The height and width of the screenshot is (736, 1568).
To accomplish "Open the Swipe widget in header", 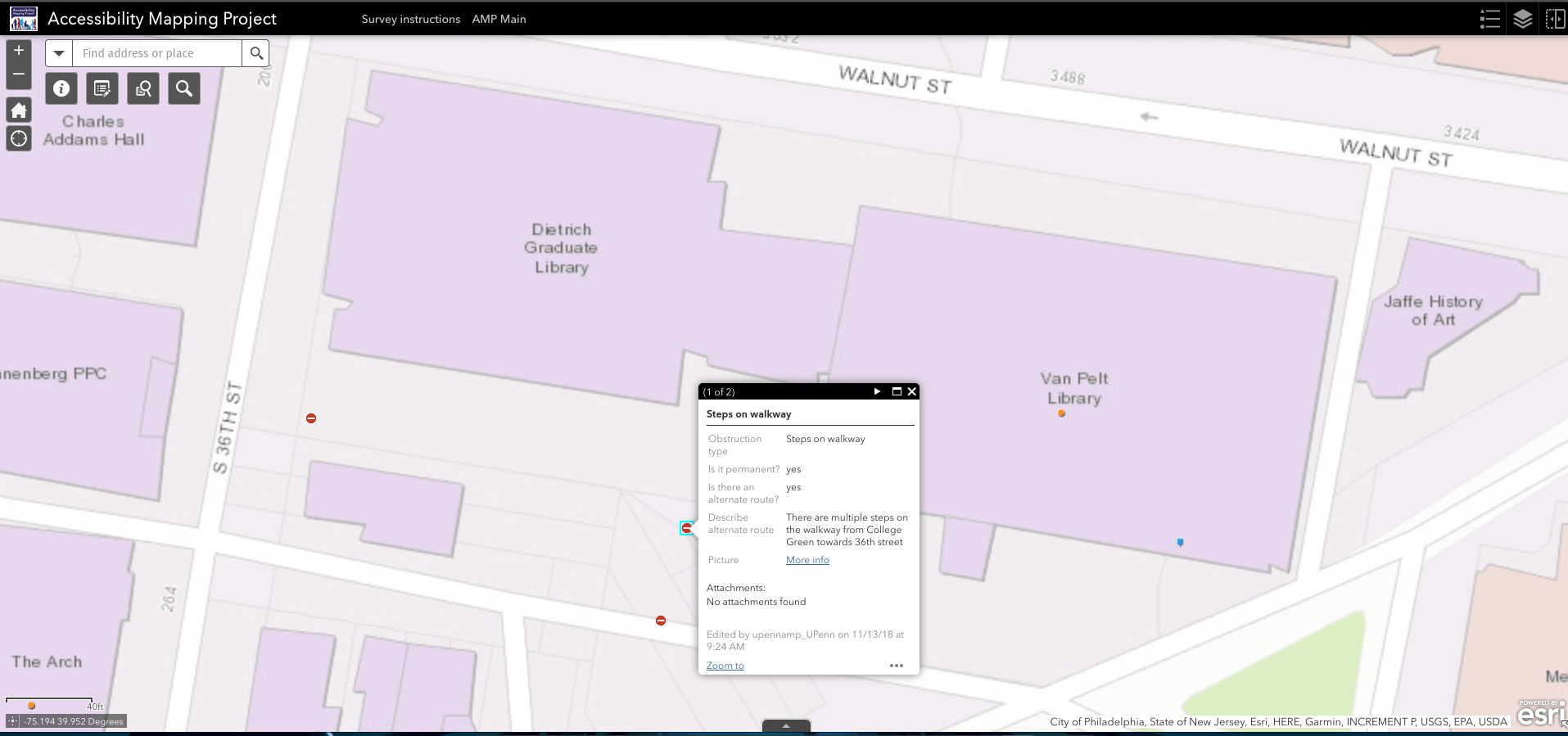I will (1555, 19).
